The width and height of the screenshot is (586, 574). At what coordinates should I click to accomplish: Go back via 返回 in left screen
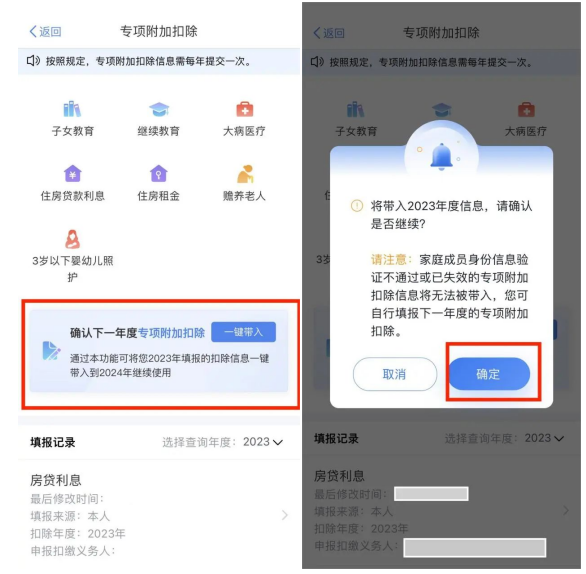coord(46,31)
